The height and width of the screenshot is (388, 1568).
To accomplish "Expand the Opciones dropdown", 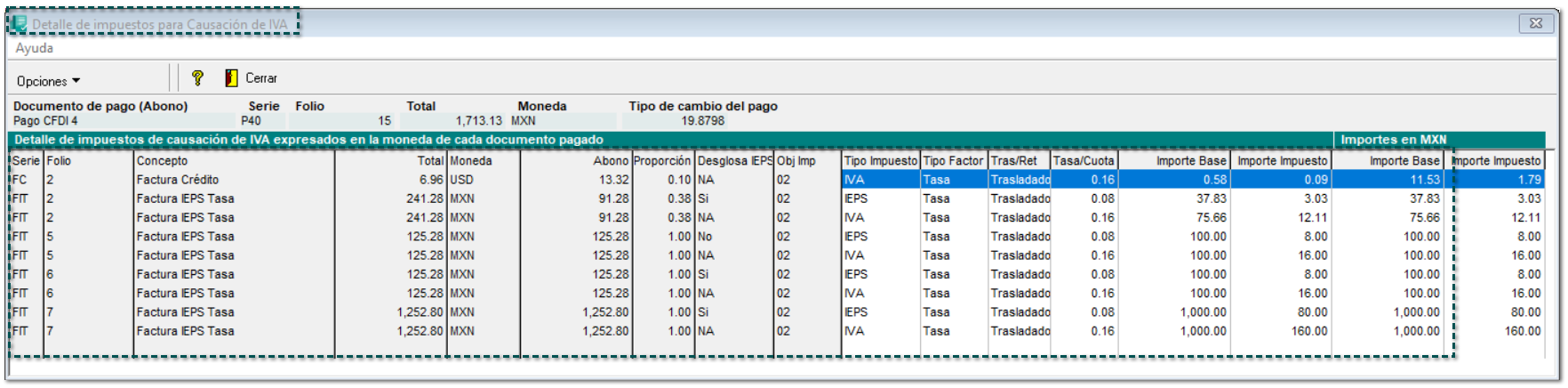I will pos(48,81).
